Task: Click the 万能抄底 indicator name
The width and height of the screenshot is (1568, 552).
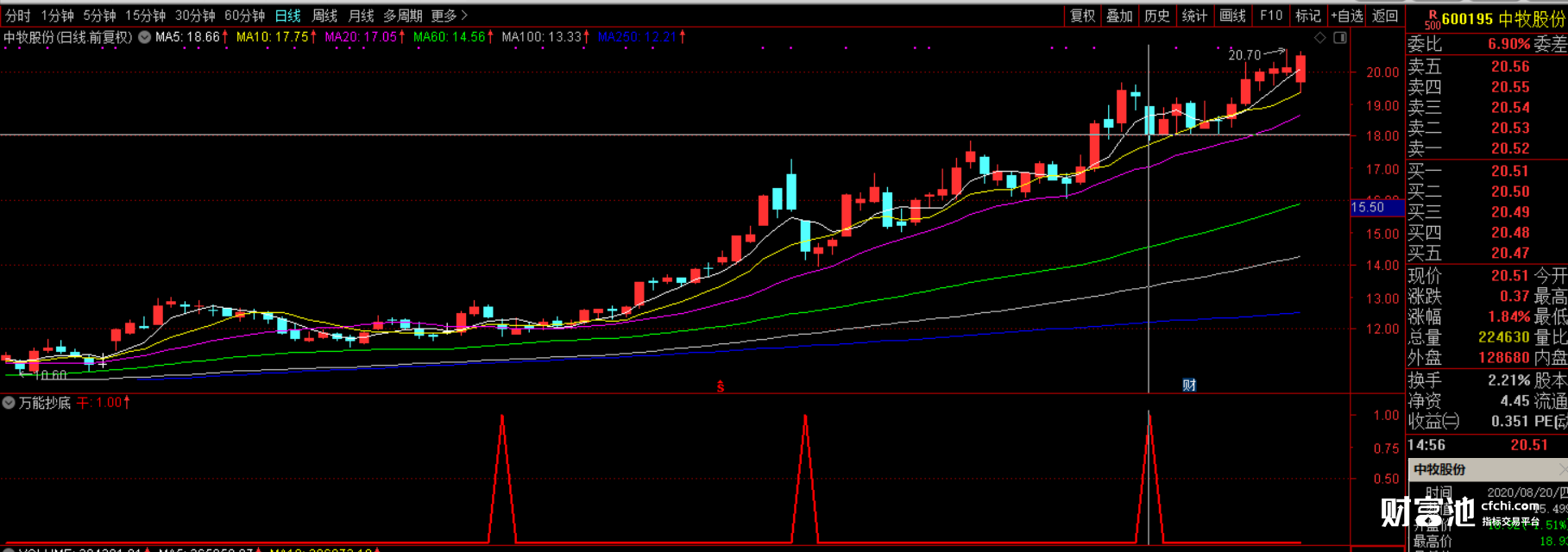Action: click(44, 403)
